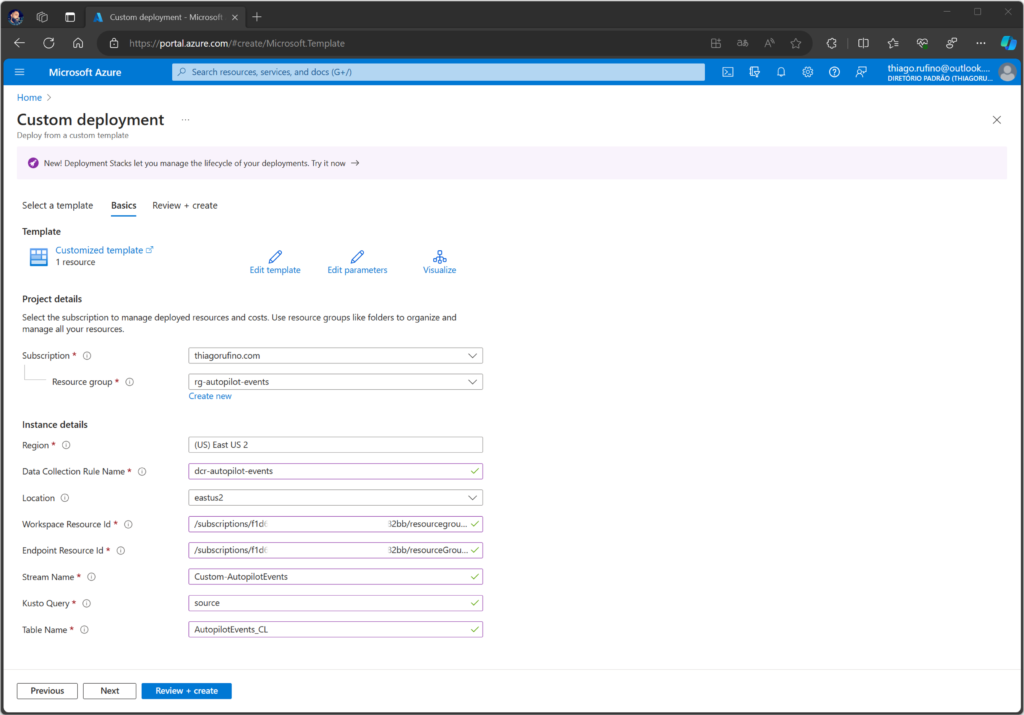Click the Create new resource group link

pos(210,396)
